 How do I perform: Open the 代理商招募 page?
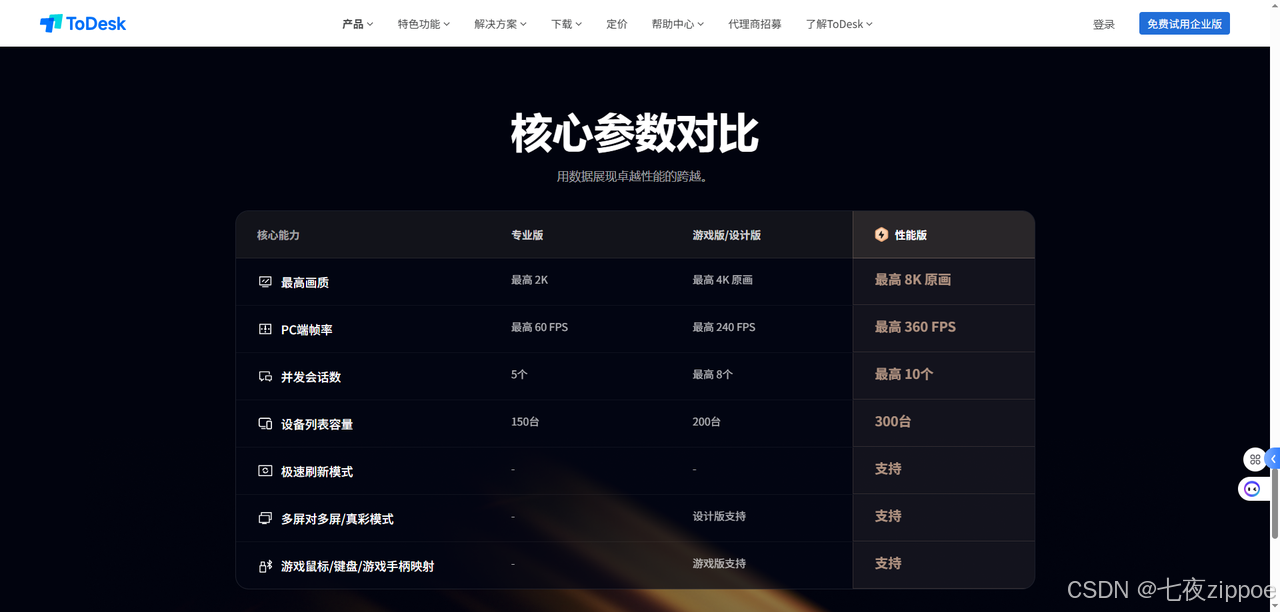(755, 24)
